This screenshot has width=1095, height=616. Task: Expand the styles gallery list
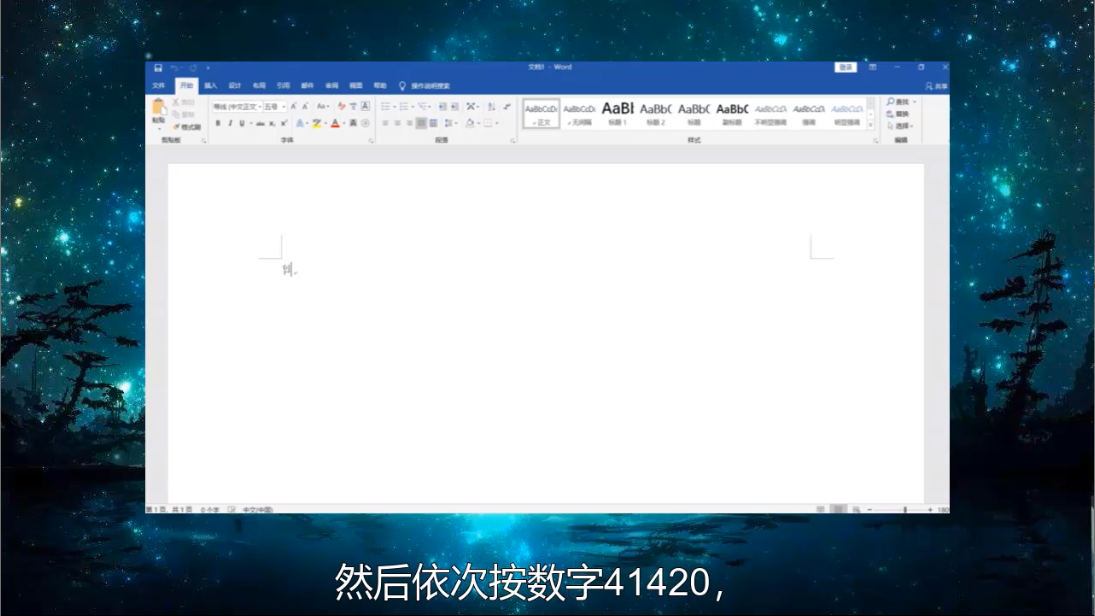point(871,125)
